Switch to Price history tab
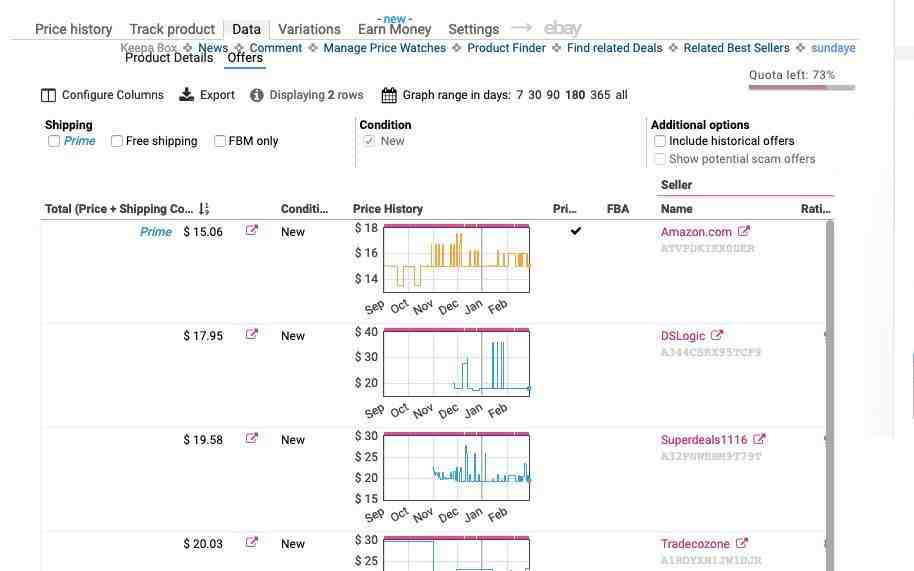Screen dimensions: 914x571 point(73,29)
